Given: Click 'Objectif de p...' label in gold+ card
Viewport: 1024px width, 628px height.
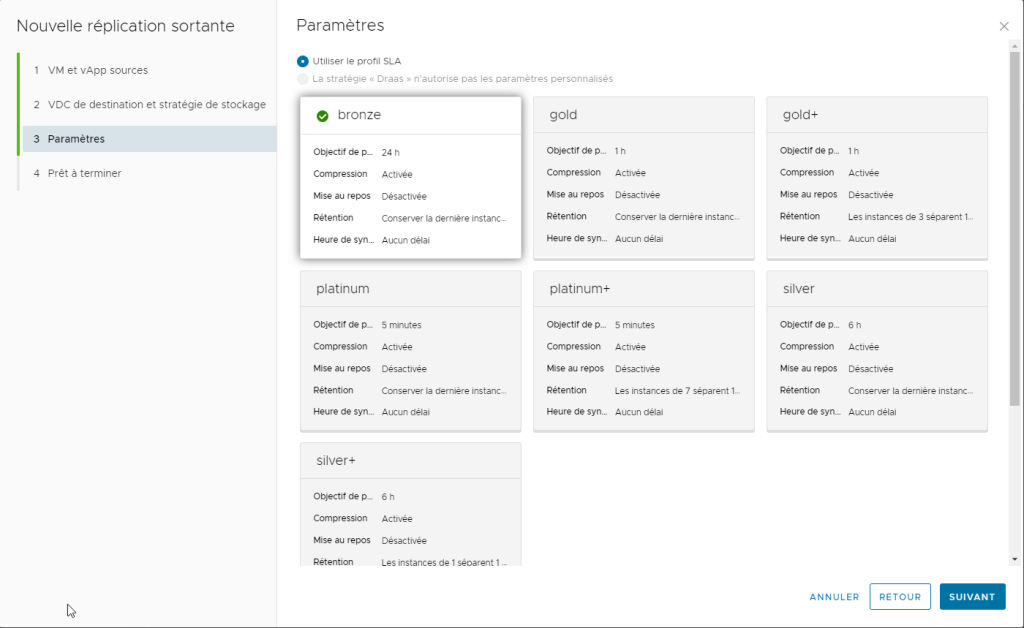Looking at the screenshot, I should (x=809, y=150).
